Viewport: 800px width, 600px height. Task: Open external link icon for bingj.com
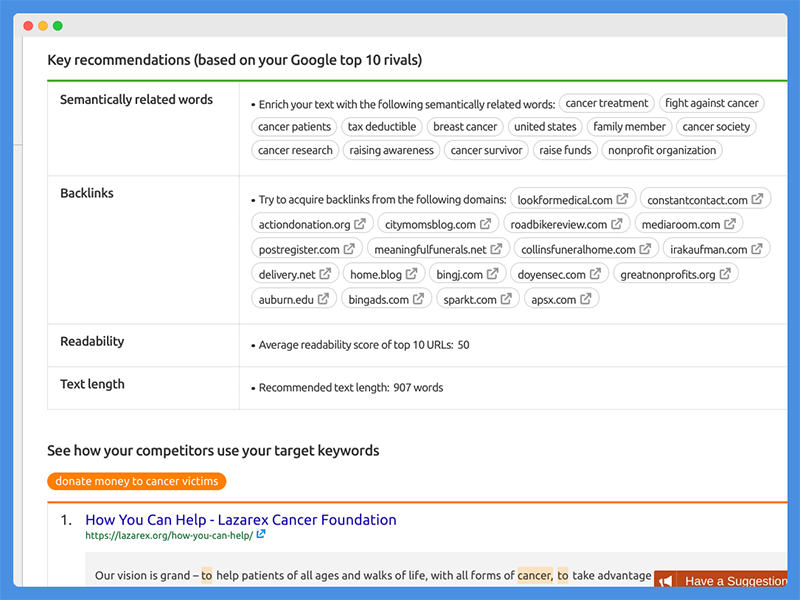(x=492, y=274)
